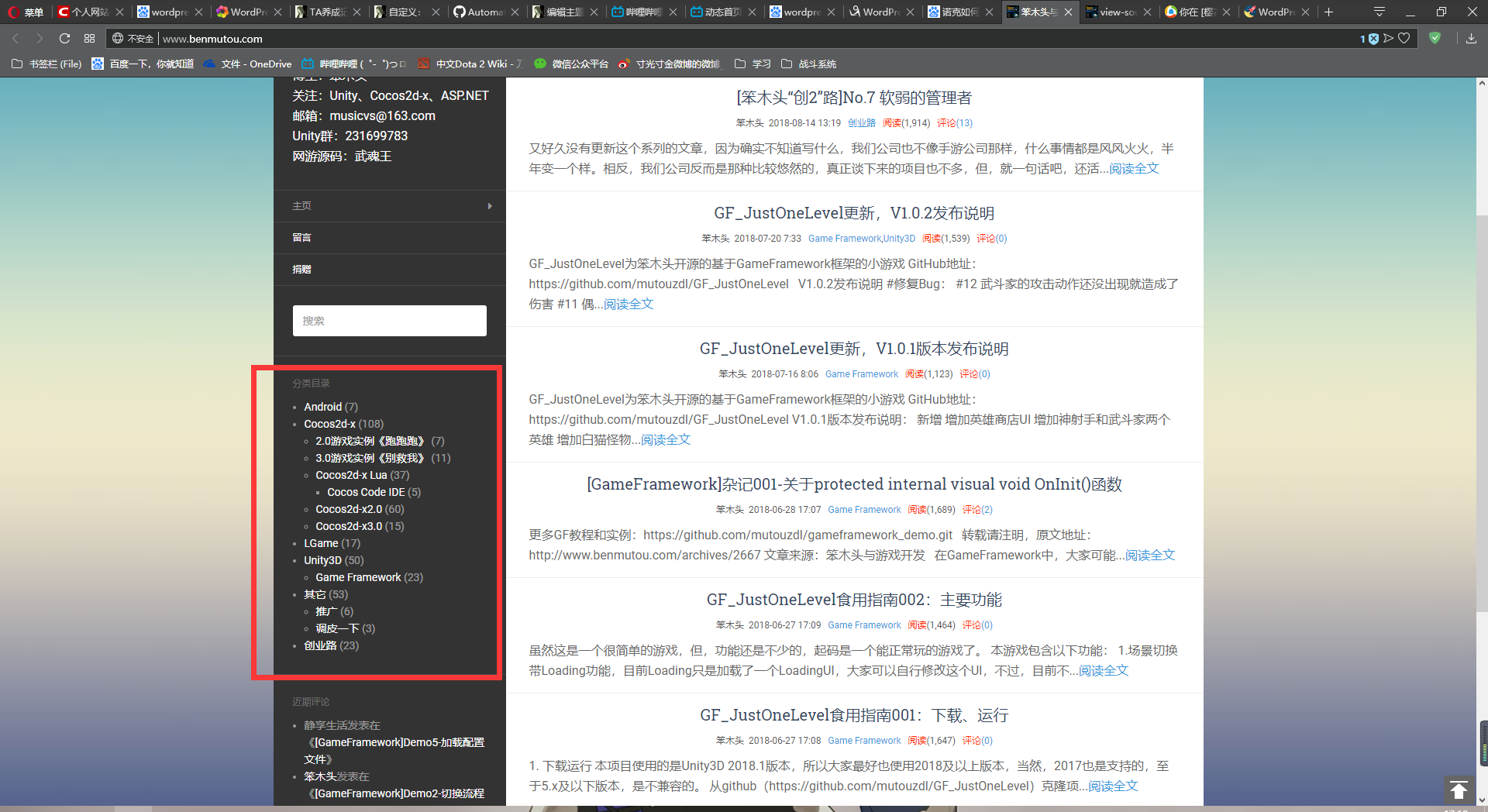Open the 百度一下，你就知道 bookmark
1488x812 pixels.
click(143, 64)
